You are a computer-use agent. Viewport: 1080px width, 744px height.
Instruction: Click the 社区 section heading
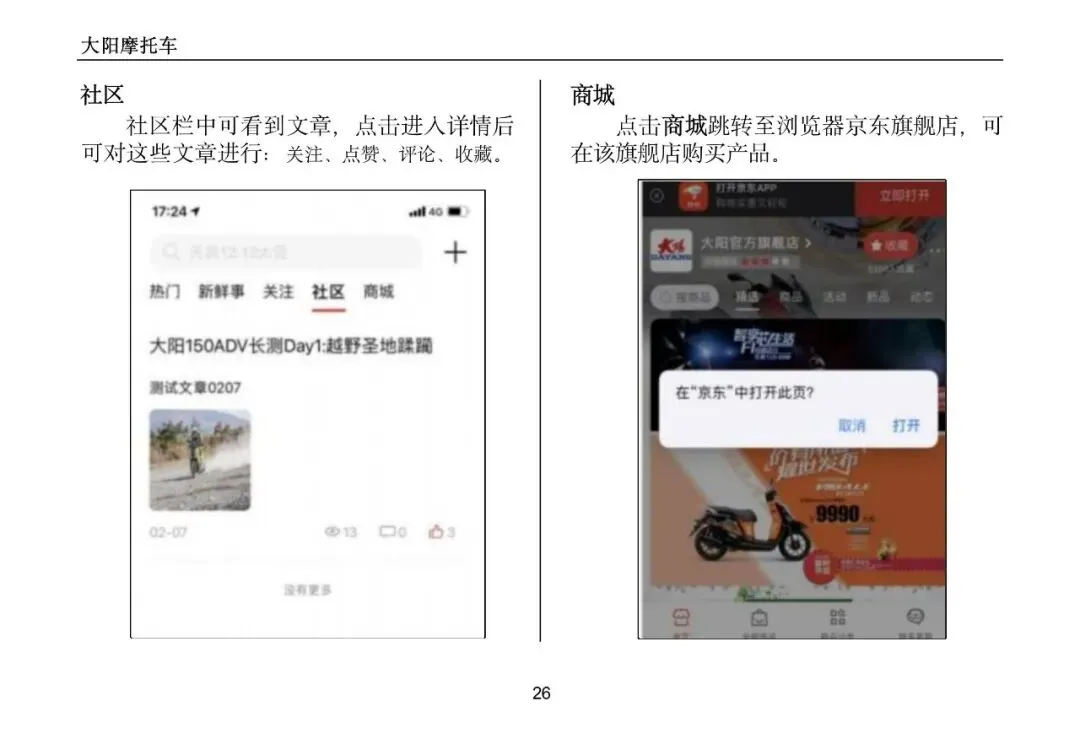102,95
